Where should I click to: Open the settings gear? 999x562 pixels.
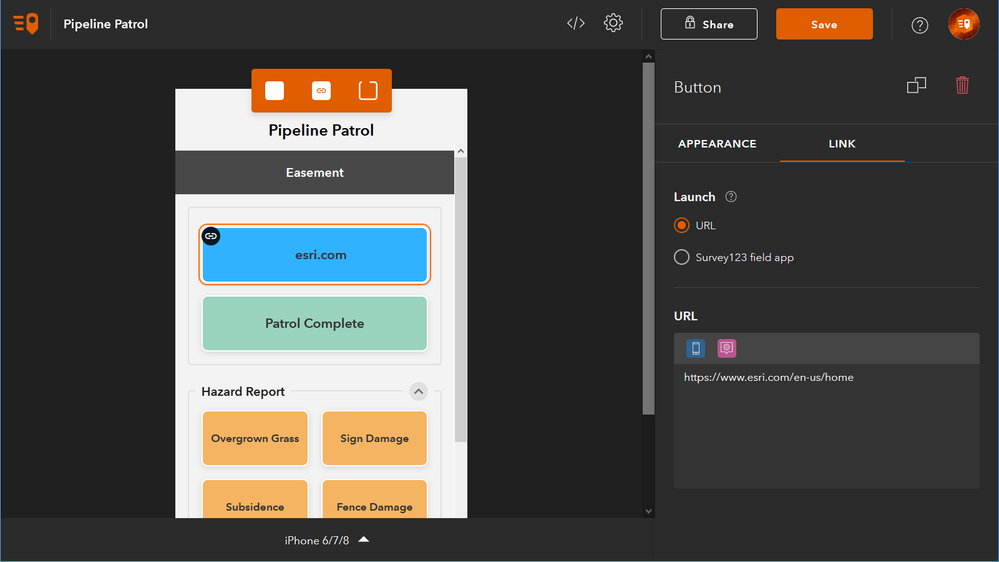point(613,23)
